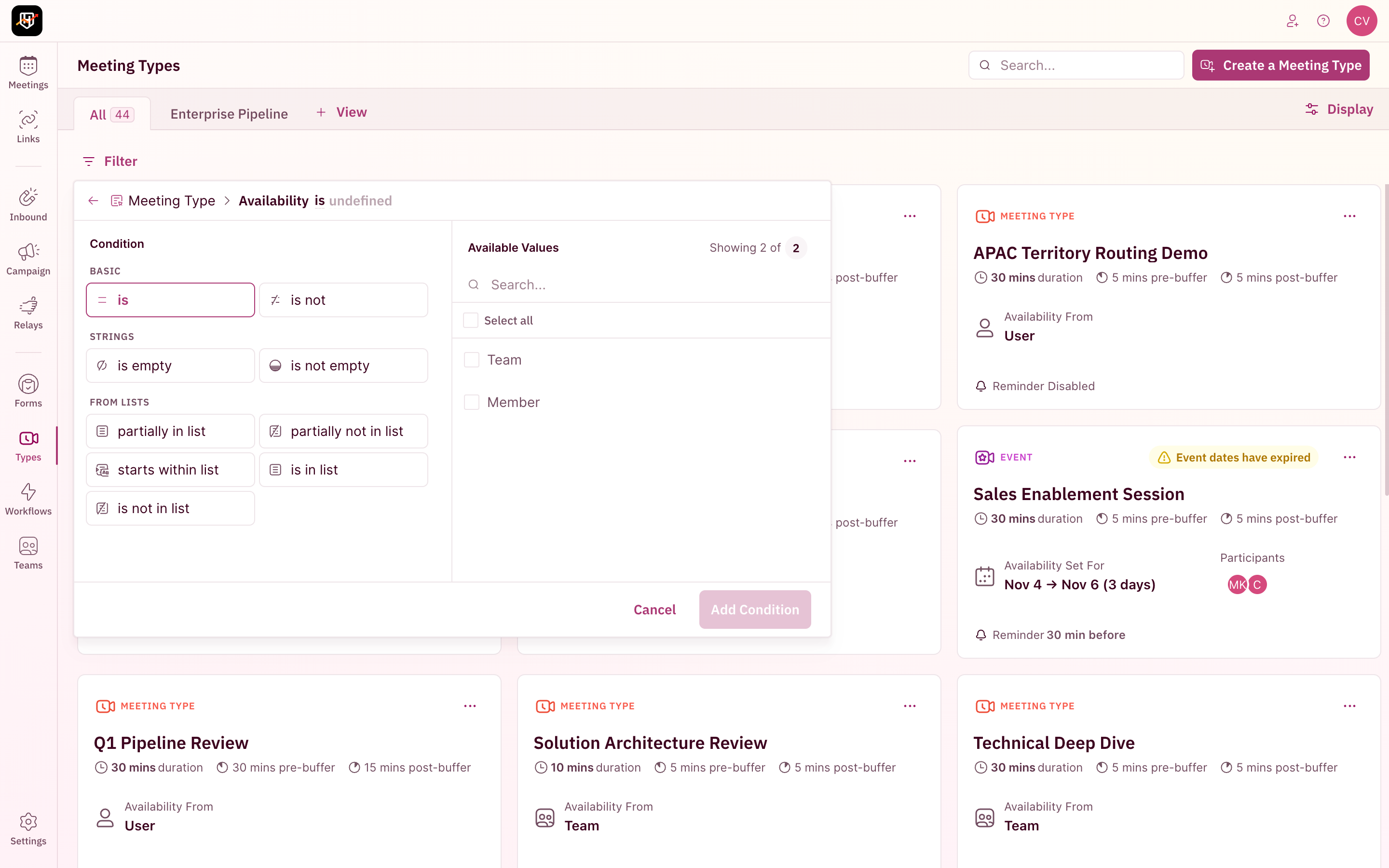Viewport: 1389px width, 868px height.
Task: Open options menu for APAC Territory Routing Demo
Action: click(1349, 217)
